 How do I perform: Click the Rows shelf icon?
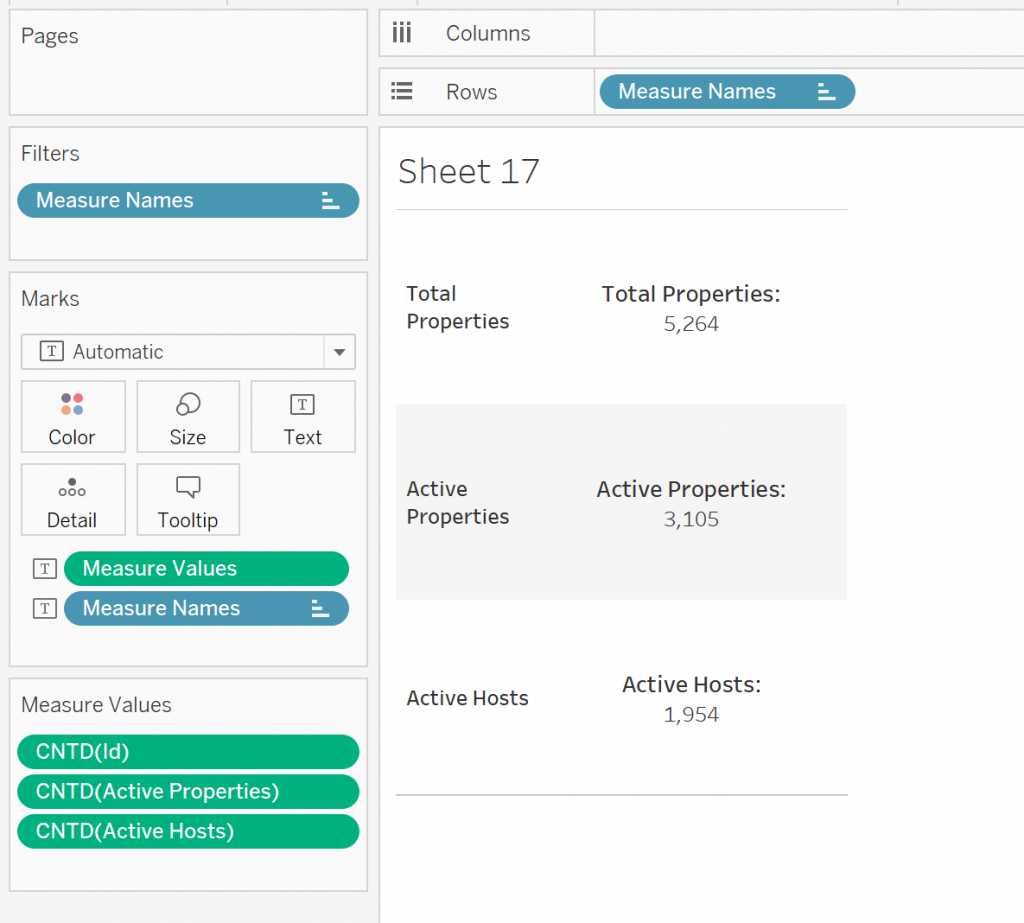[x=402, y=91]
